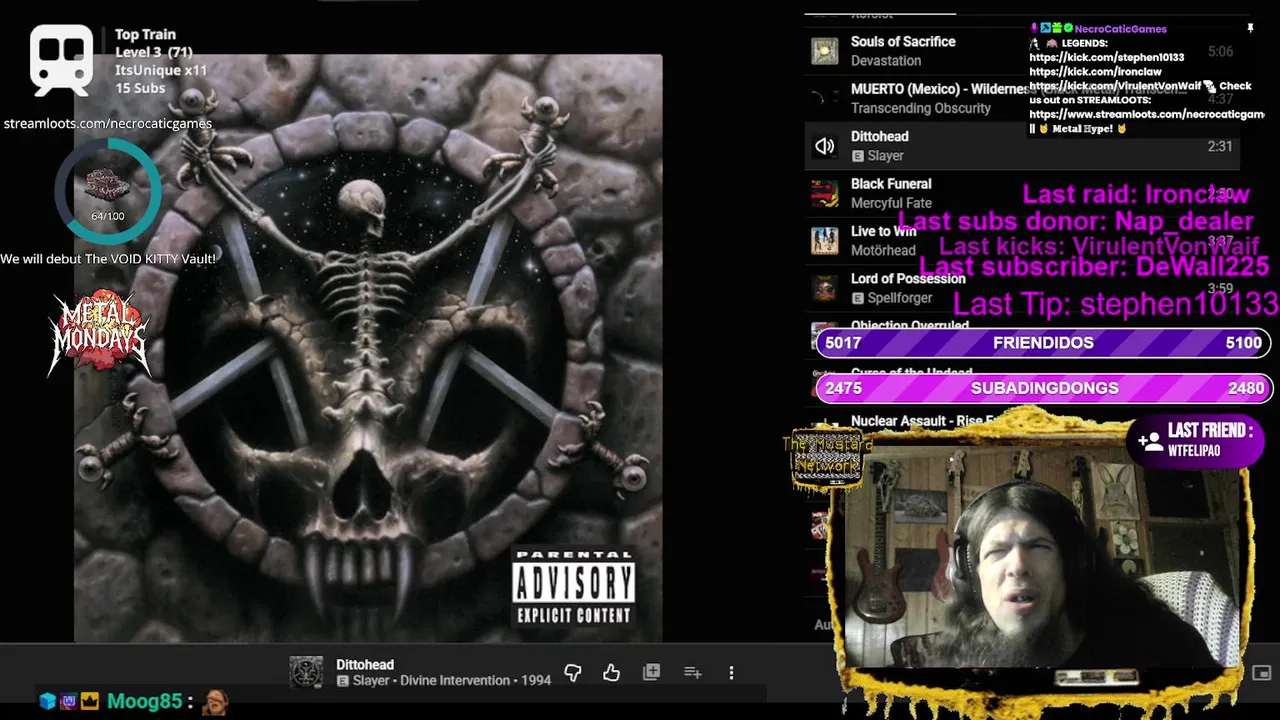The width and height of the screenshot is (1280, 720).
Task: Click the add-friend person icon
Action: pos(1150,441)
